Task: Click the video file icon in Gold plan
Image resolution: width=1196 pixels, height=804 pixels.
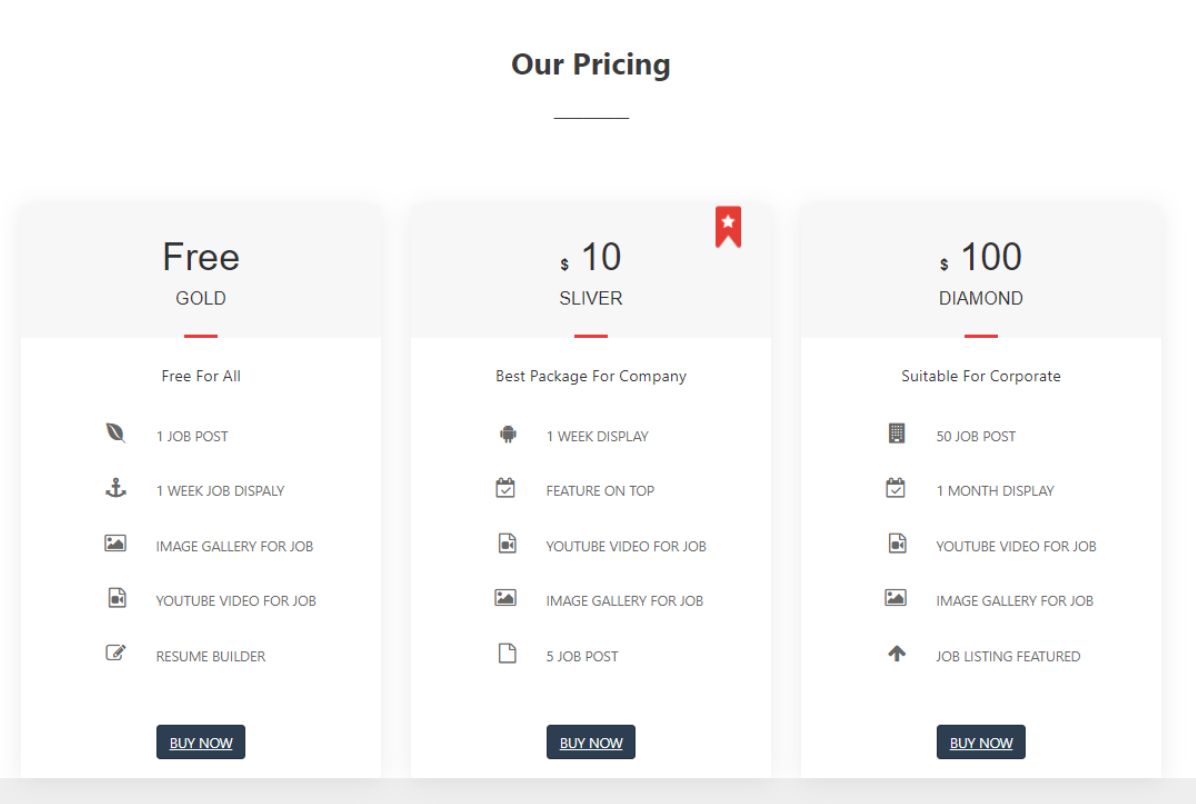Action: coord(117,597)
